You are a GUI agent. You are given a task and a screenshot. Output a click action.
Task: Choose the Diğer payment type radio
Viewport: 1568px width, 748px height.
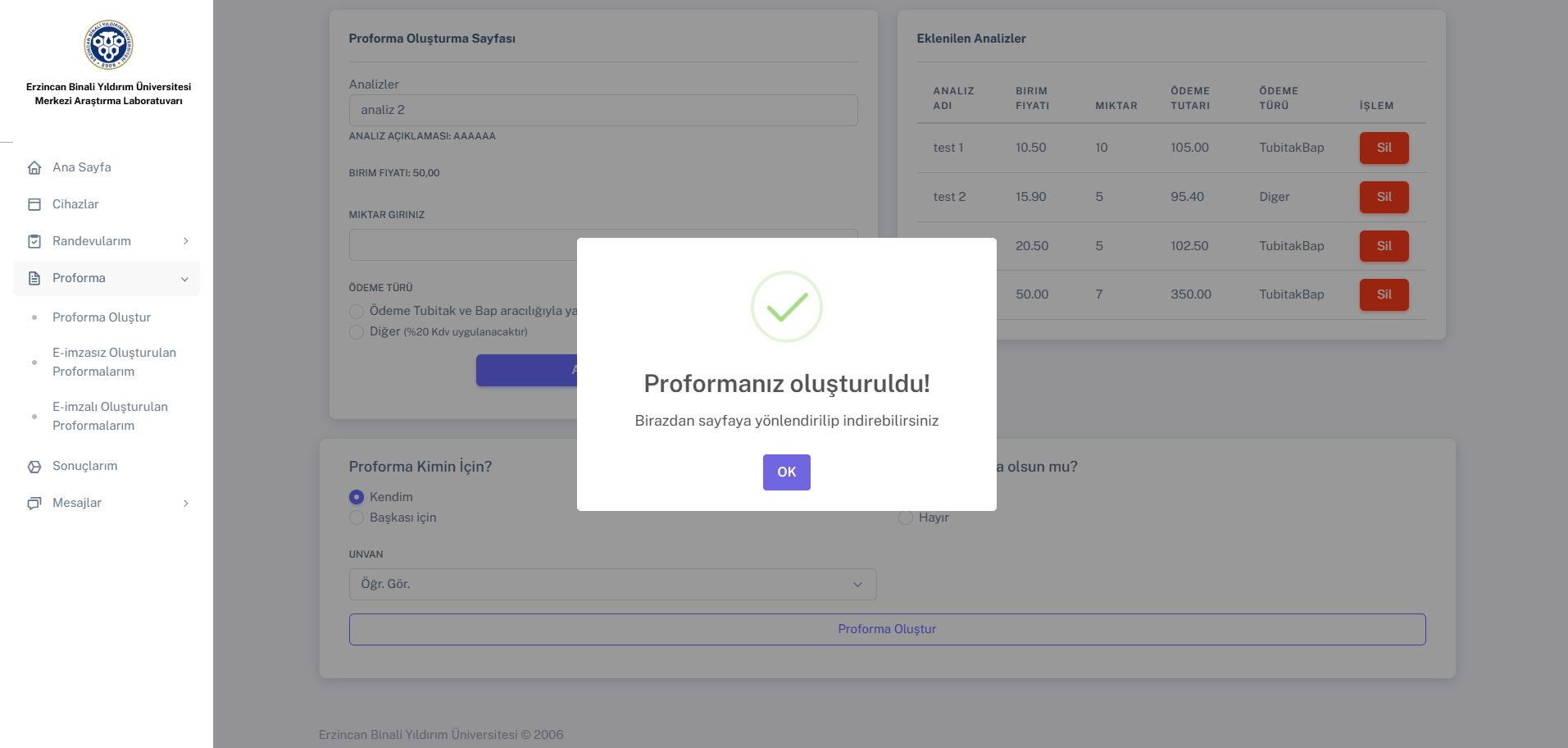[x=357, y=332]
